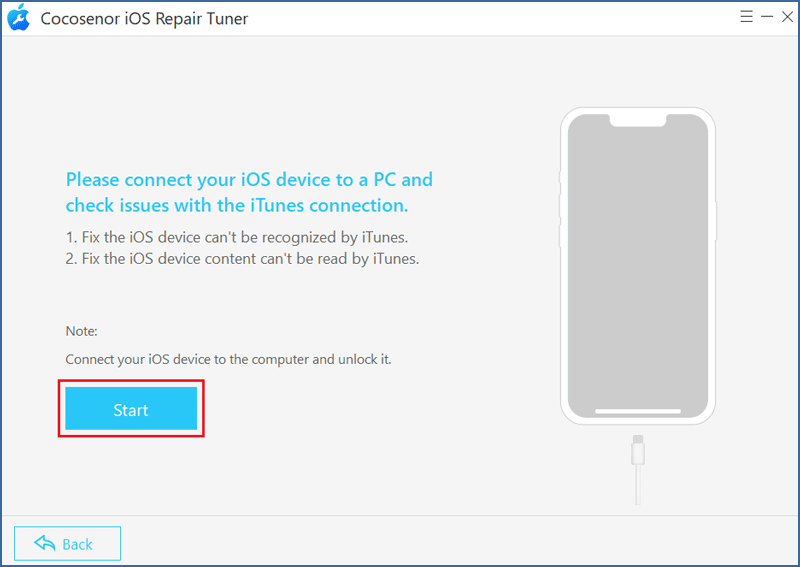Open the hamburger menu in title bar

pos(746,17)
